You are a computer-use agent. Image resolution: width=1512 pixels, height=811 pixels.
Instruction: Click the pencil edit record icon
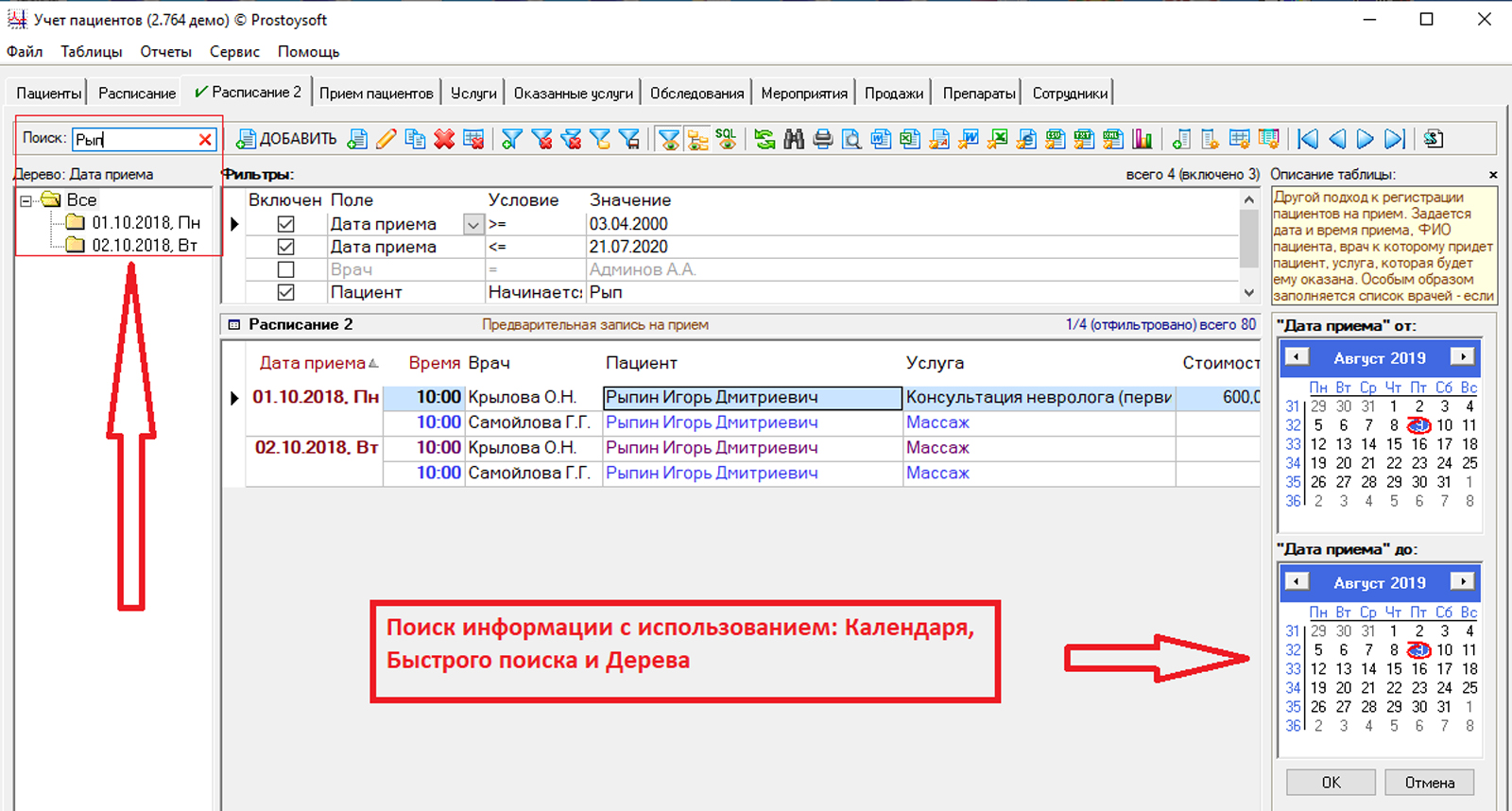(387, 139)
